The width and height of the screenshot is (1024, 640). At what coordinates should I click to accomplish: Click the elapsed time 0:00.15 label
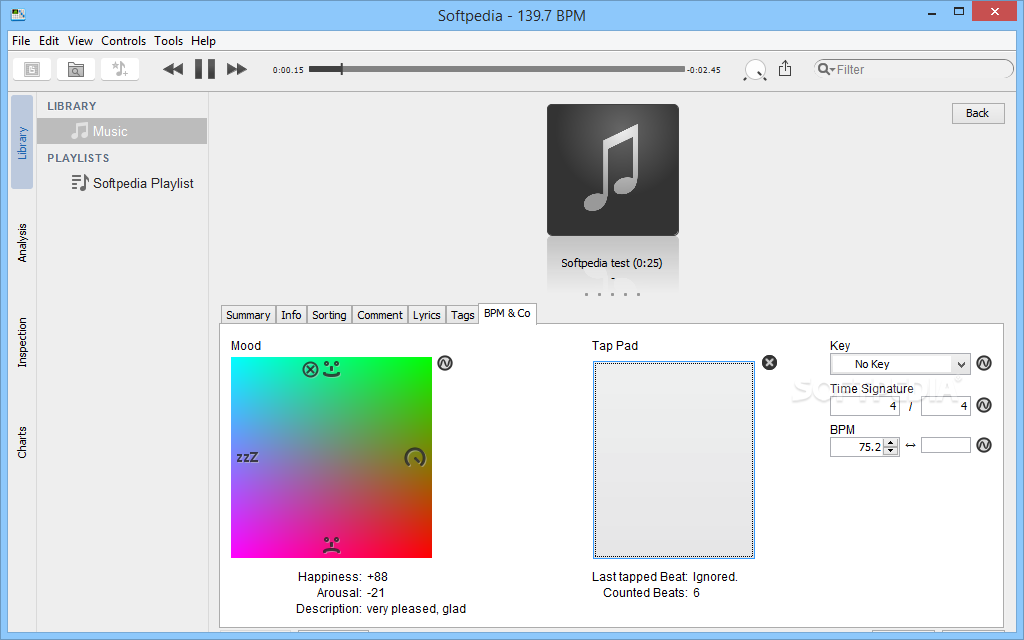[x=288, y=70]
